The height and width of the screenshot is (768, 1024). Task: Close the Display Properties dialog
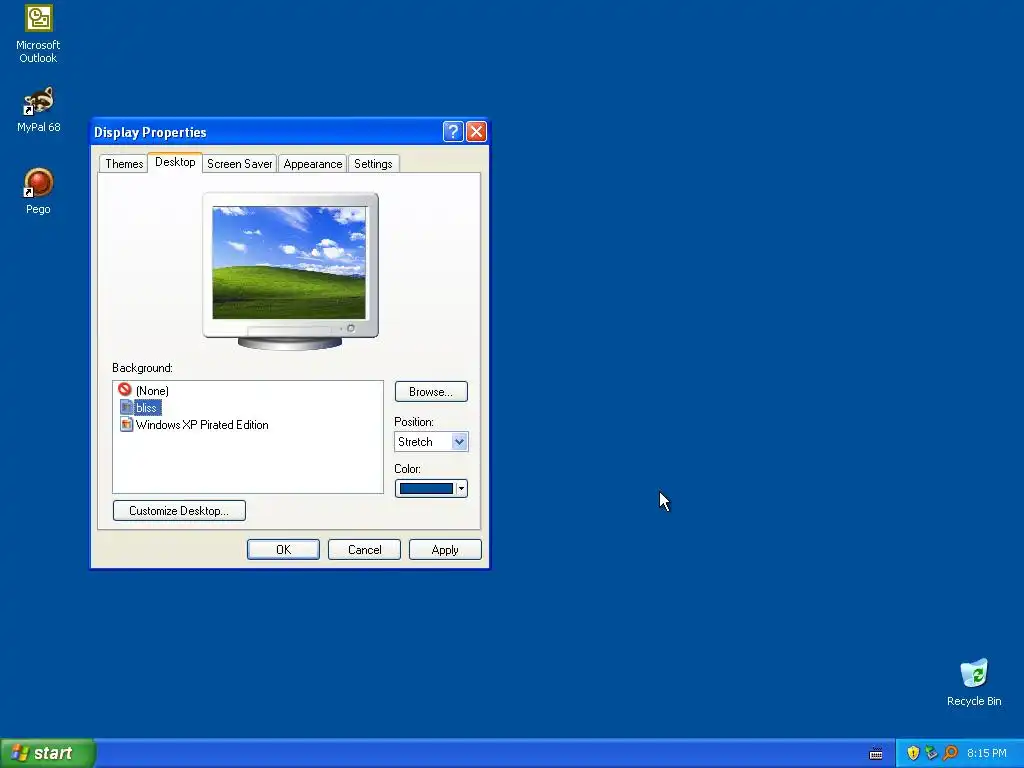476,132
